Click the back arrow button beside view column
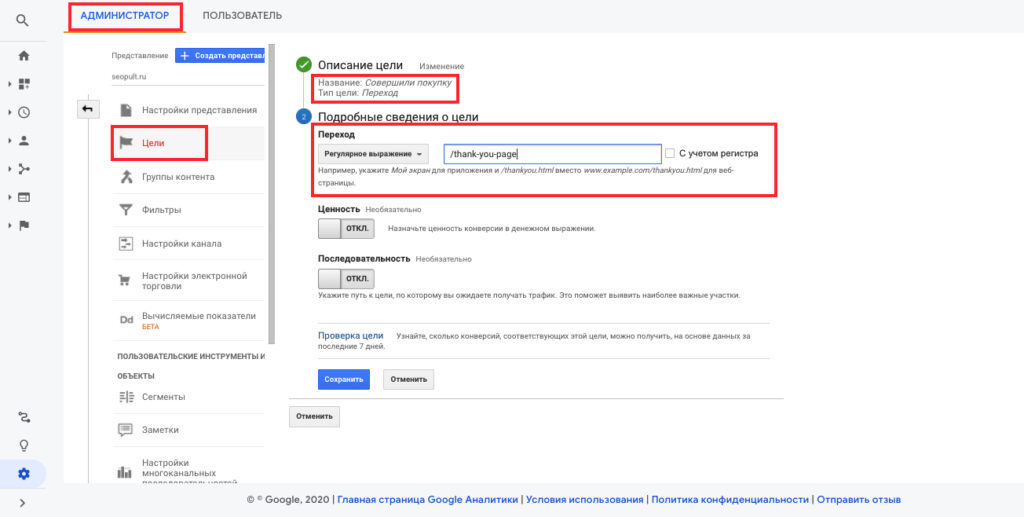Image resolution: width=1024 pixels, height=517 pixels. pyautogui.click(x=87, y=109)
